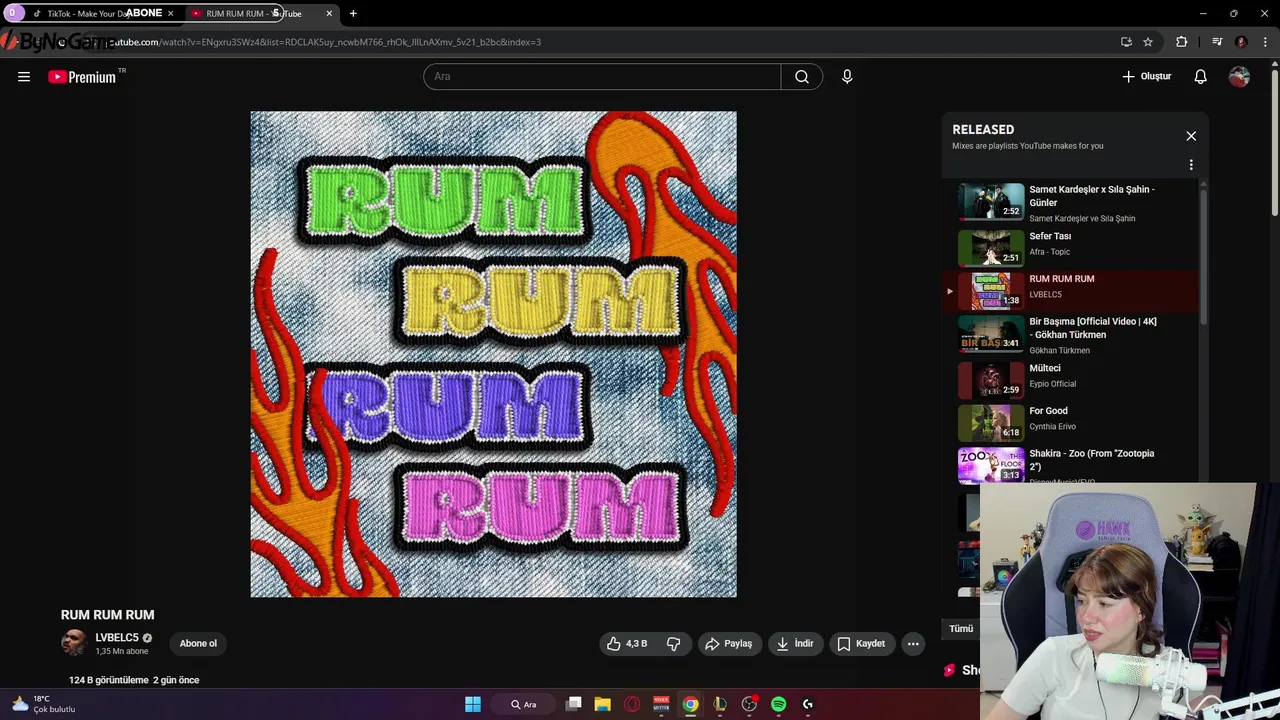The image size is (1280, 720).
Task: Close the TikTok browser tab
Action: (x=170, y=13)
